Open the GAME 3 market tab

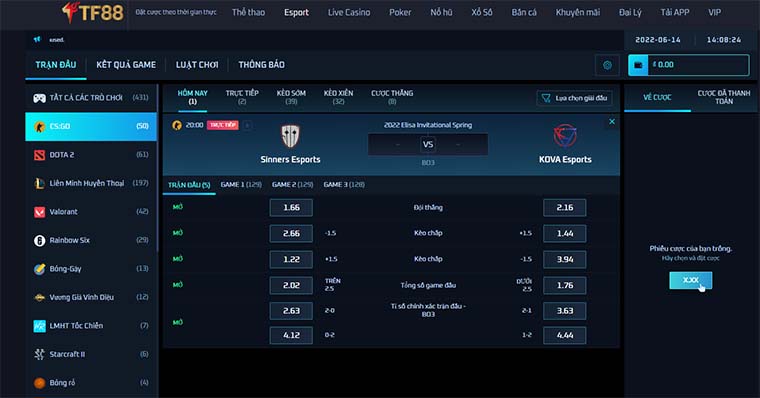coord(344,185)
